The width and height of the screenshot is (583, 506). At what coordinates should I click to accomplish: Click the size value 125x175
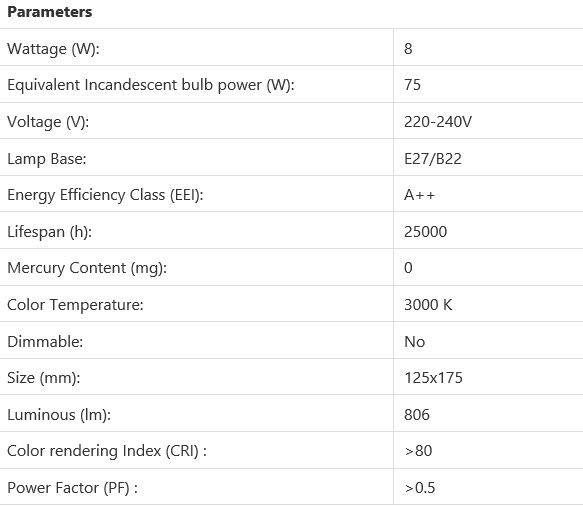[x=433, y=378]
